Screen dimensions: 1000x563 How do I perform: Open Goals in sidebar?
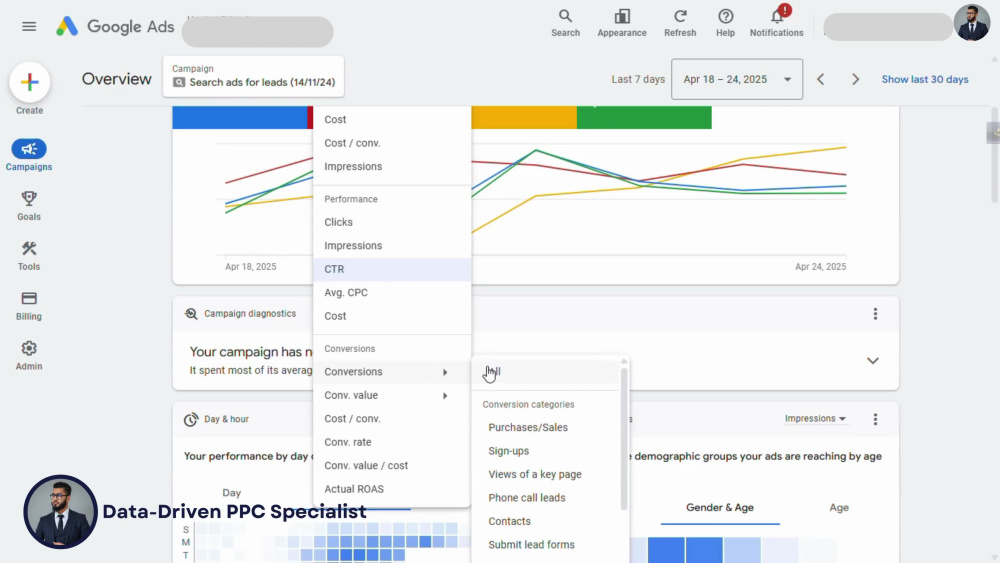coord(29,205)
